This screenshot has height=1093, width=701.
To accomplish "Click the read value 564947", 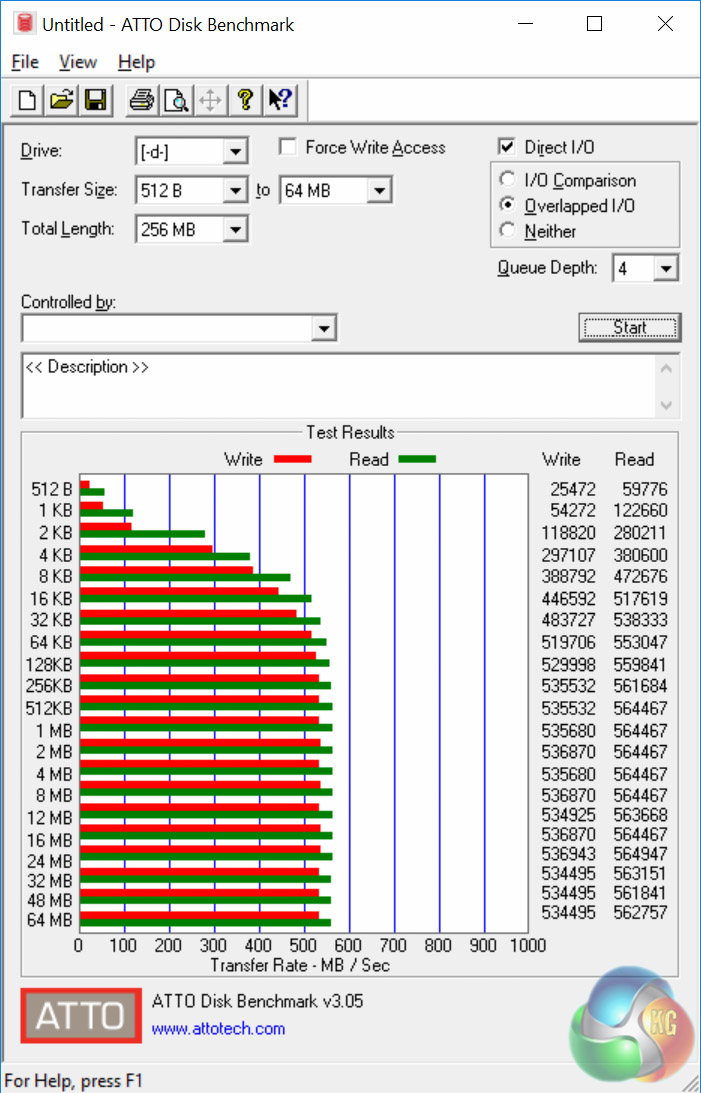I will 640,854.
